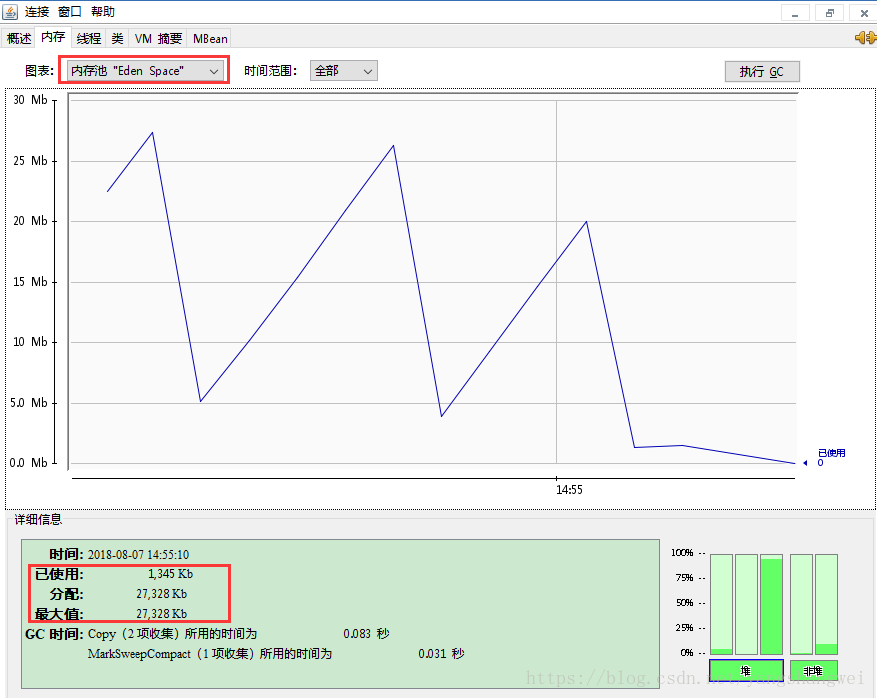Switch to the 线程 tab
This screenshot has width=877, height=698.
coord(89,38)
